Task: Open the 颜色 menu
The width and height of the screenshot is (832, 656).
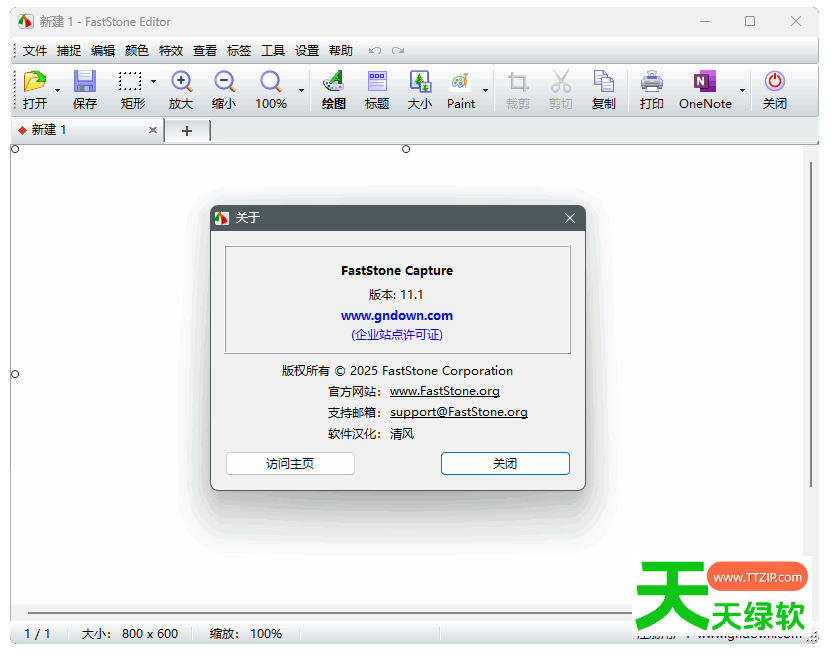Action: (137, 51)
